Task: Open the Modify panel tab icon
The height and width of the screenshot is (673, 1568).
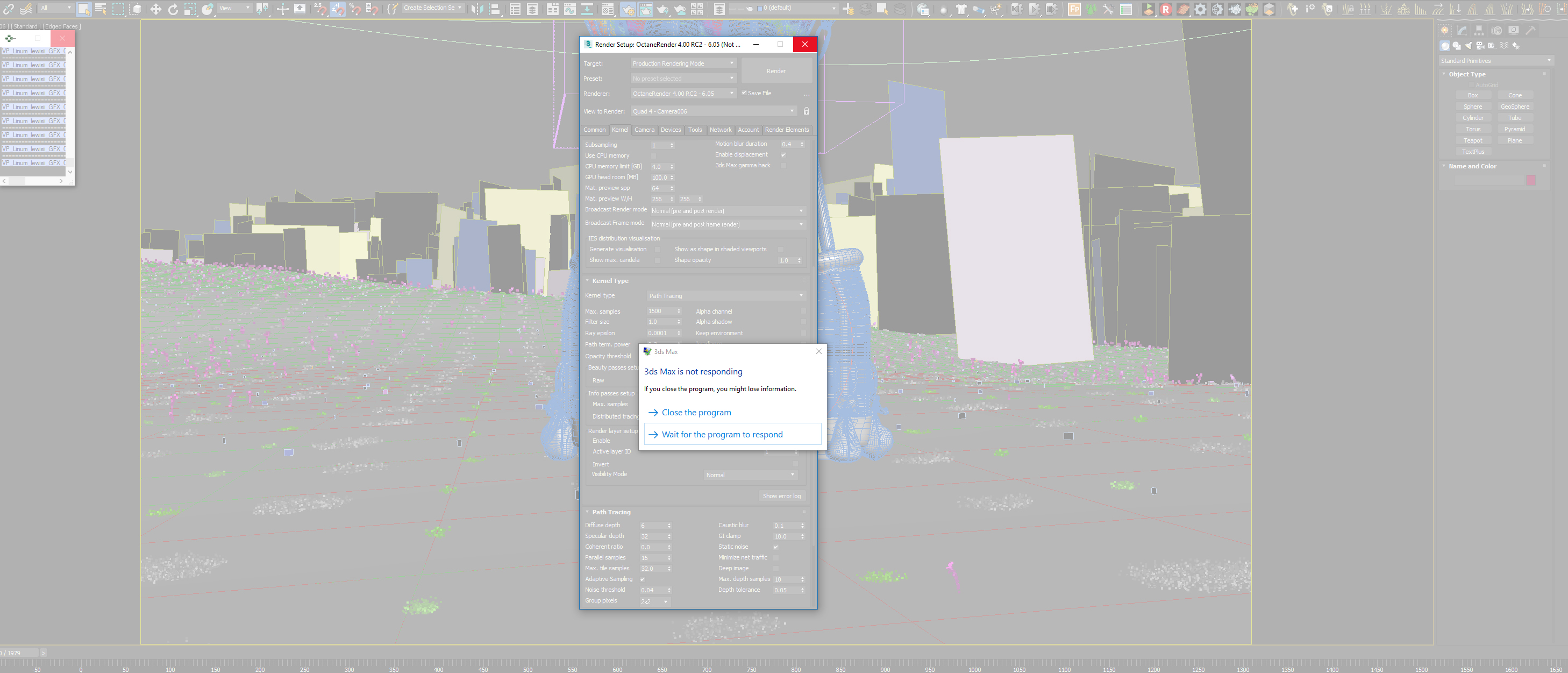Action: tap(1462, 31)
